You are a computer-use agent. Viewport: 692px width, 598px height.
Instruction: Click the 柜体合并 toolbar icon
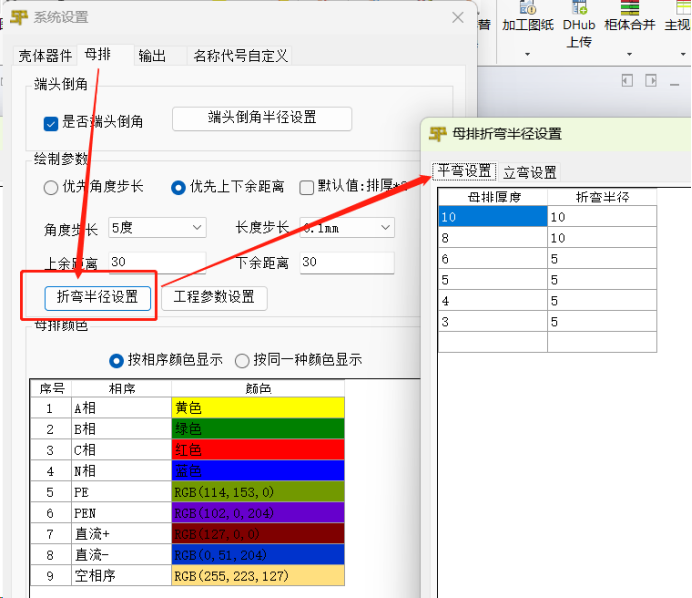[x=630, y=8]
